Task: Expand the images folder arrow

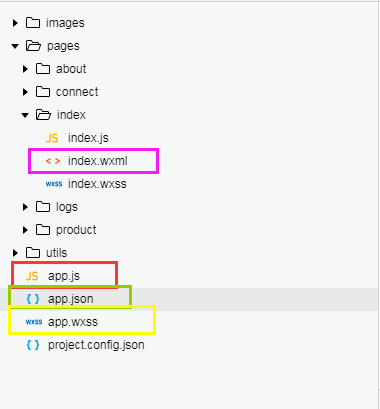Action: 15,23
